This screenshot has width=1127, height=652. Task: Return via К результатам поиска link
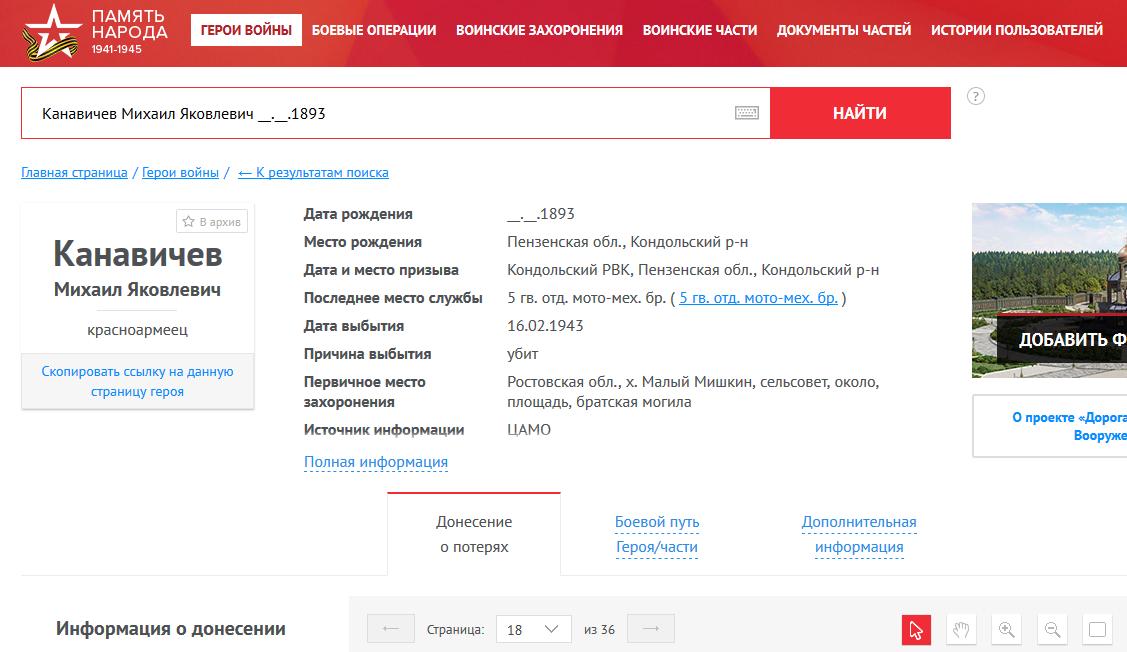313,173
